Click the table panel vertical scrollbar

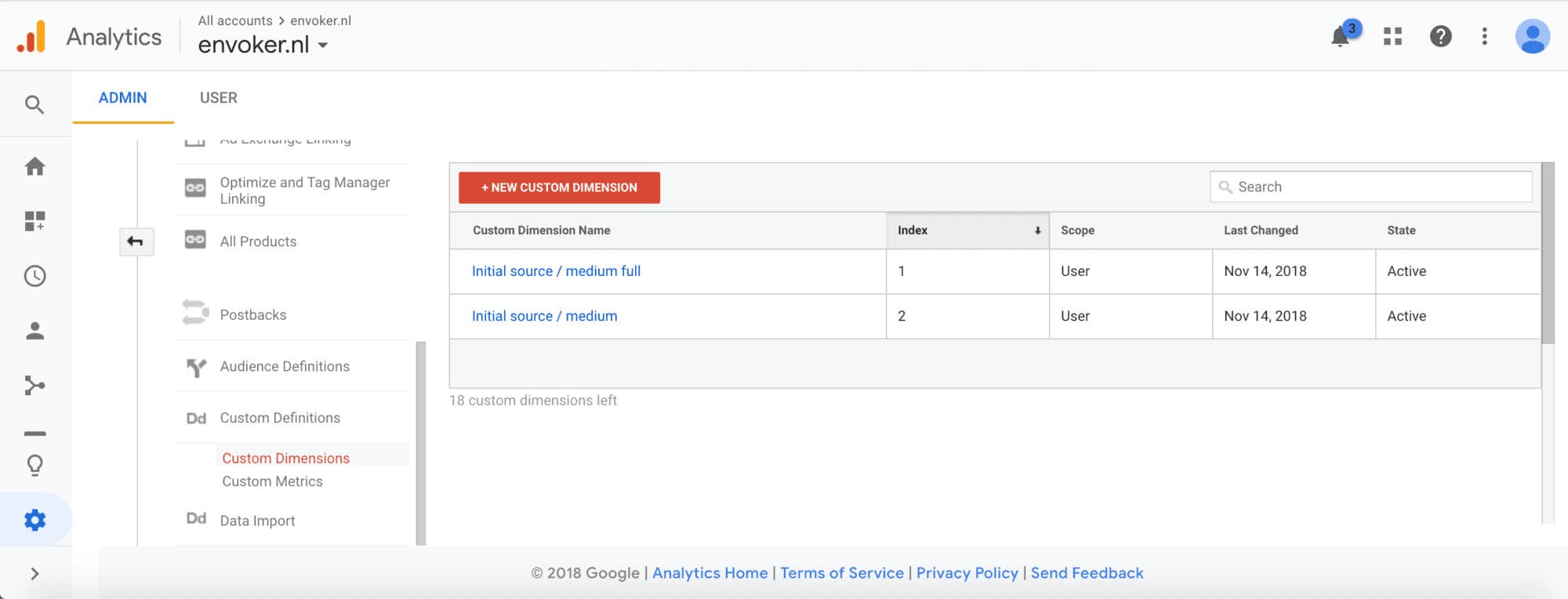pyautogui.click(x=1548, y=253)
